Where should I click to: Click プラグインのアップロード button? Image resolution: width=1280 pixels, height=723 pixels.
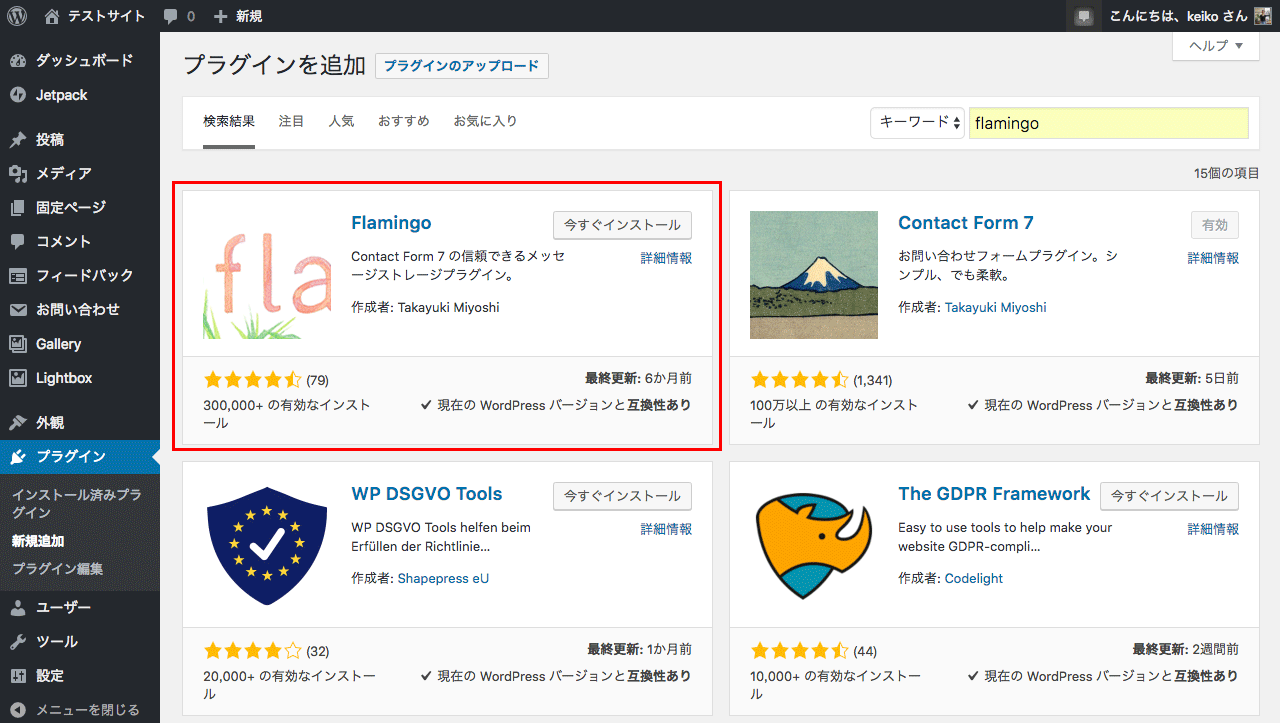(462, 66)
